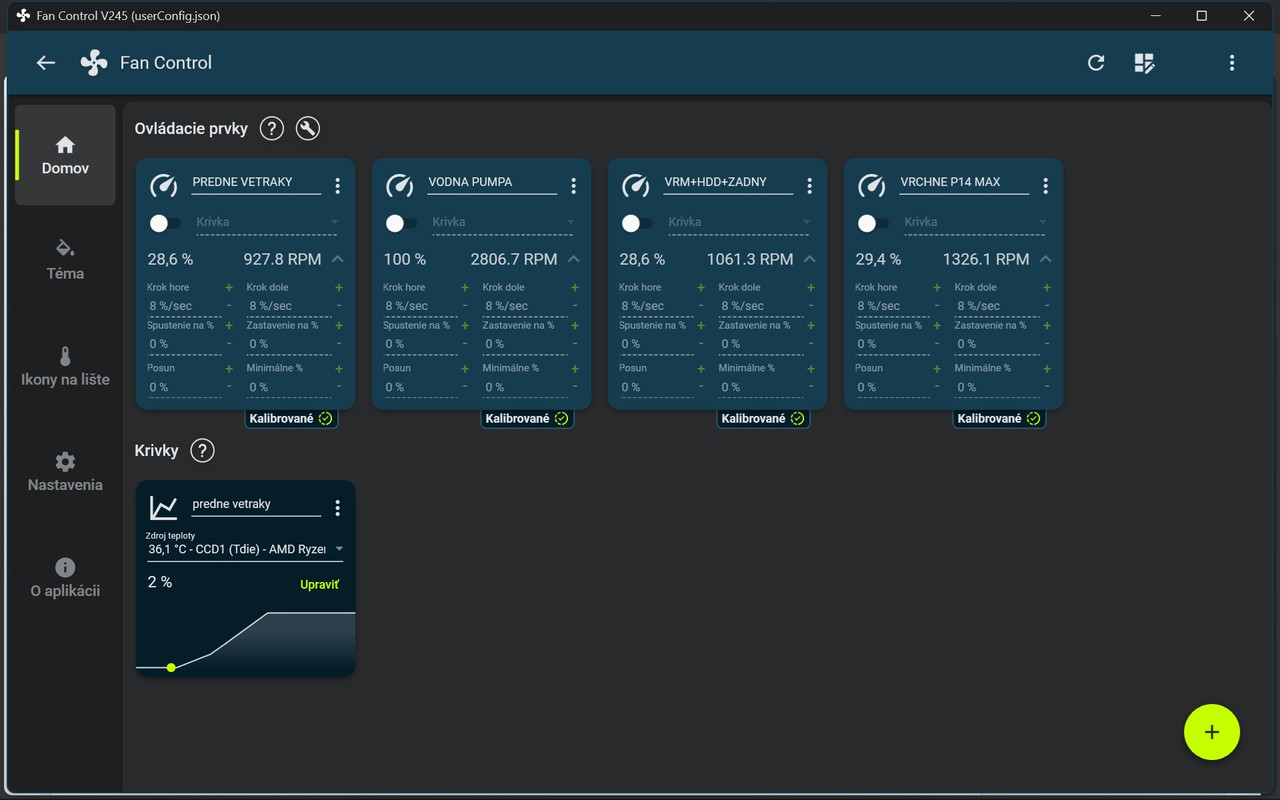Switch to the Téma sidebar tab
The image size is (1280, 800).
click(x=65, y=260)
